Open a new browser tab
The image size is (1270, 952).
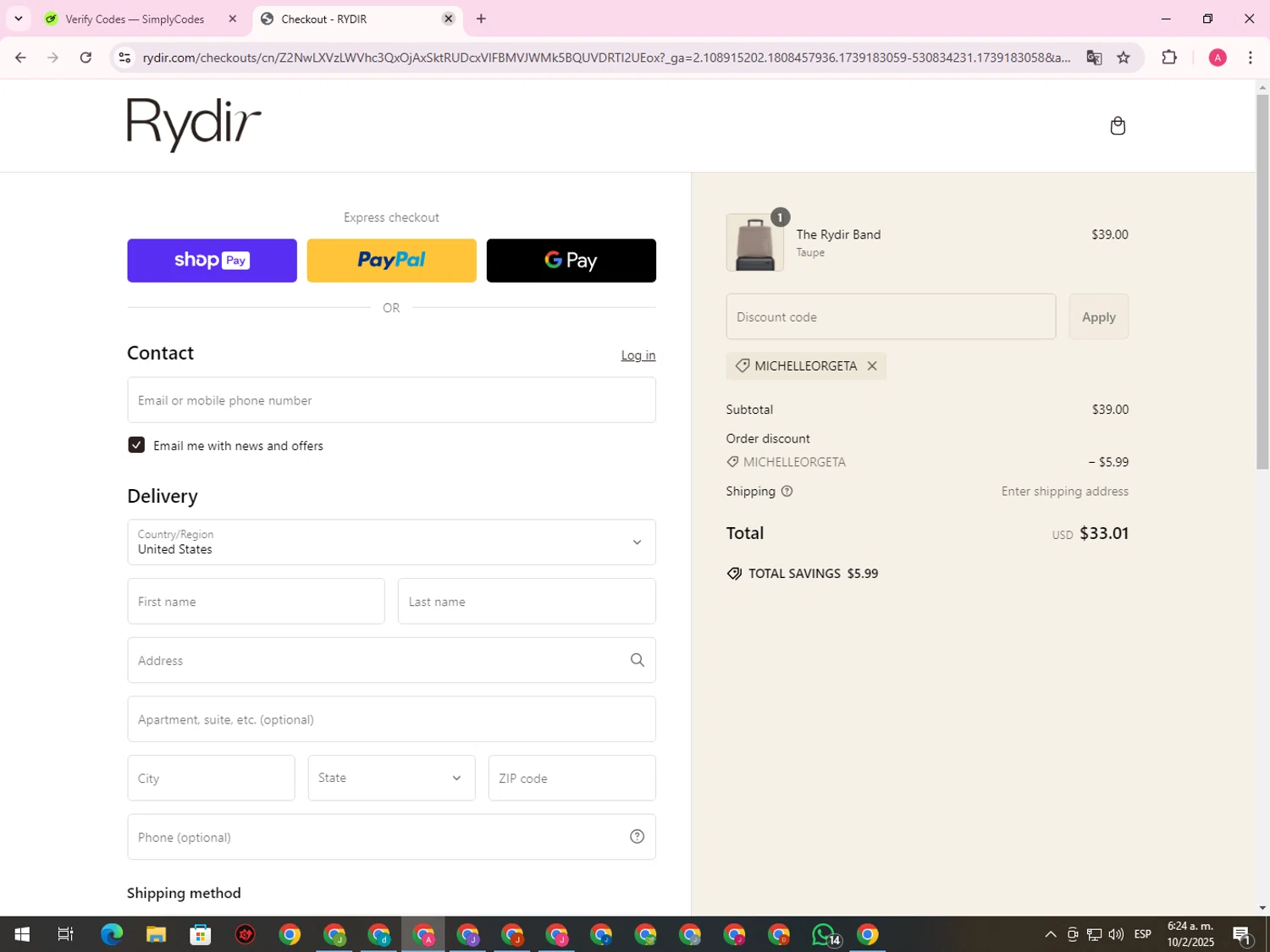pyautogui.click(x=481, y=19)
